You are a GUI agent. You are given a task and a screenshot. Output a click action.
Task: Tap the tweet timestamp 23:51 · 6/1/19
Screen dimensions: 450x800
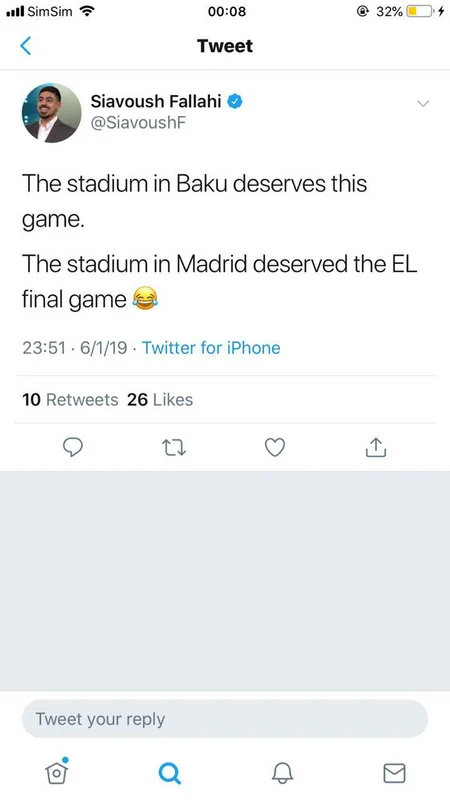[x=74, y=348]
